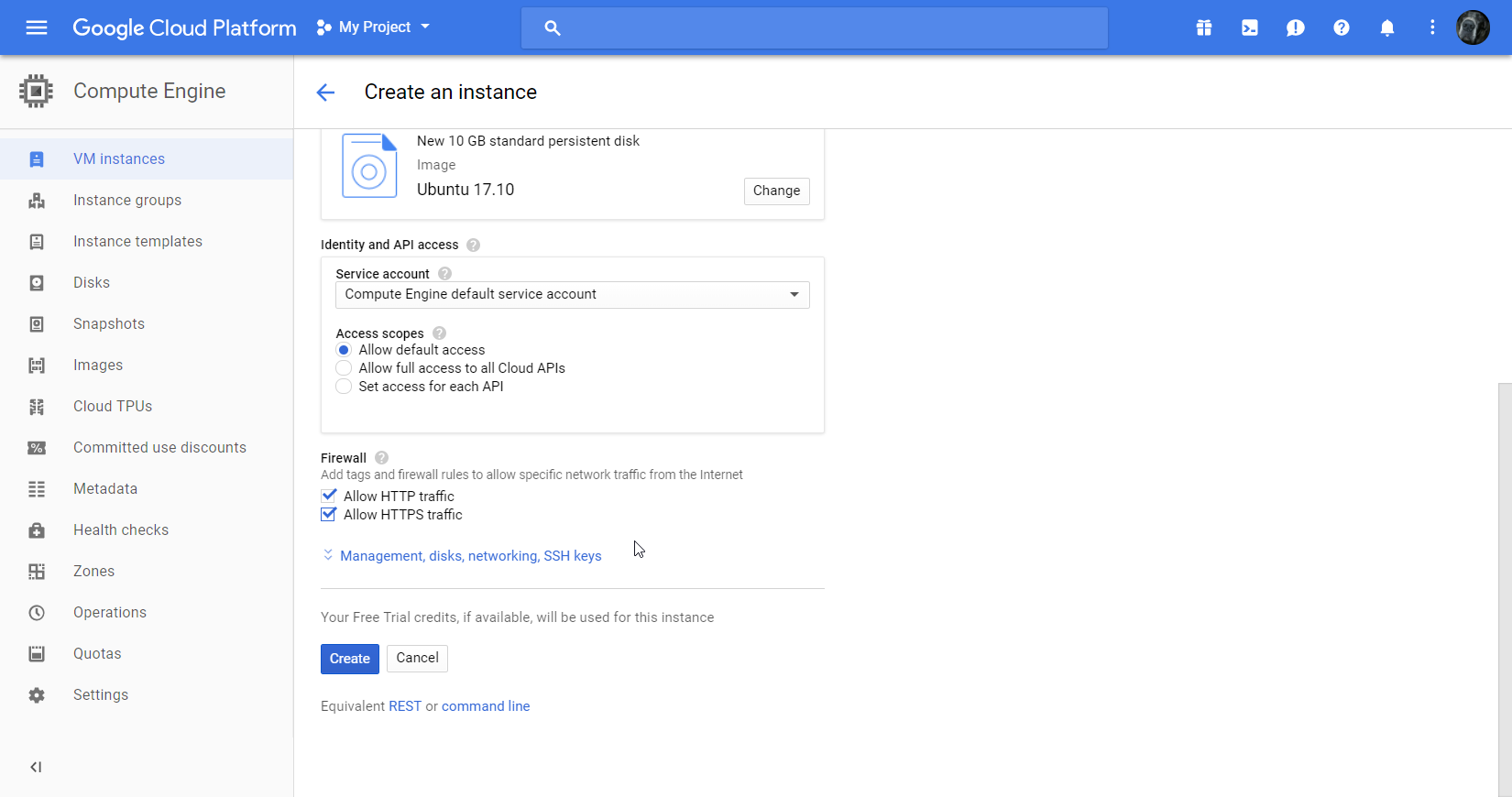Click the page vertical scrollbar
The width and height of the screenshot is (1512, 797).
[x=1505, y=590]
